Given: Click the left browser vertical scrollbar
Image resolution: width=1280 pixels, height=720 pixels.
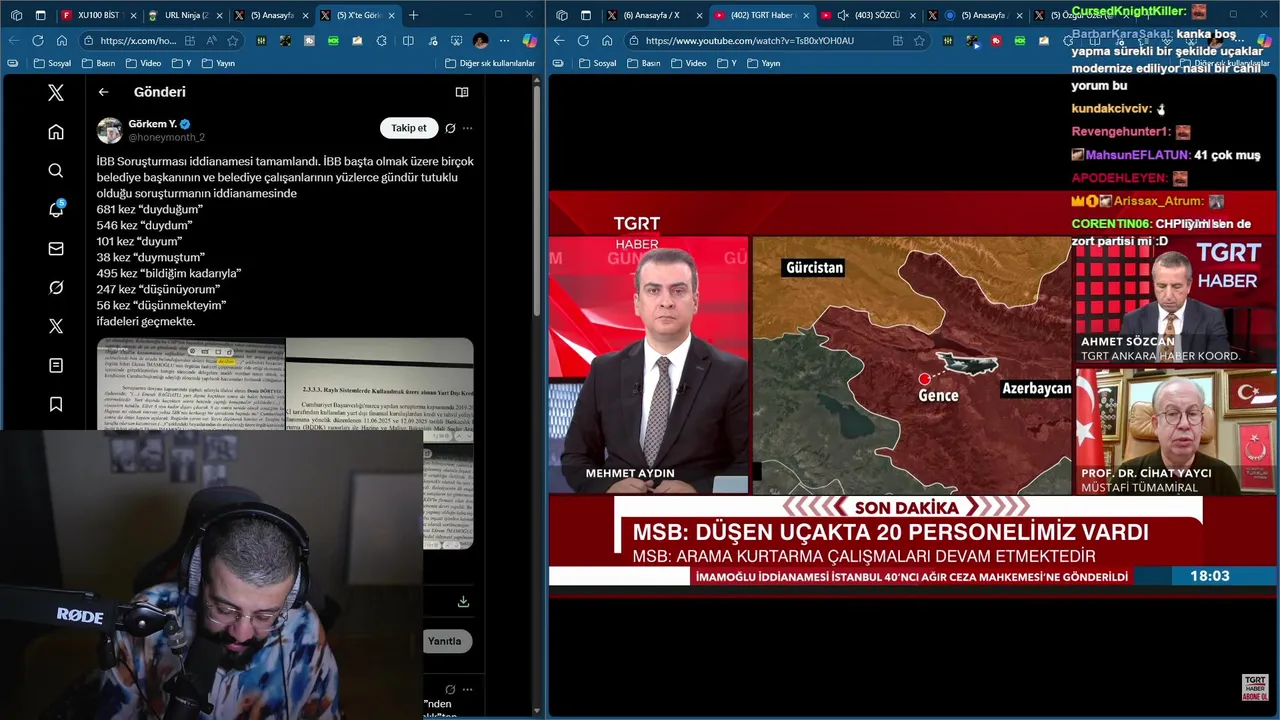Looking at the screenshot, I should 537,200.
